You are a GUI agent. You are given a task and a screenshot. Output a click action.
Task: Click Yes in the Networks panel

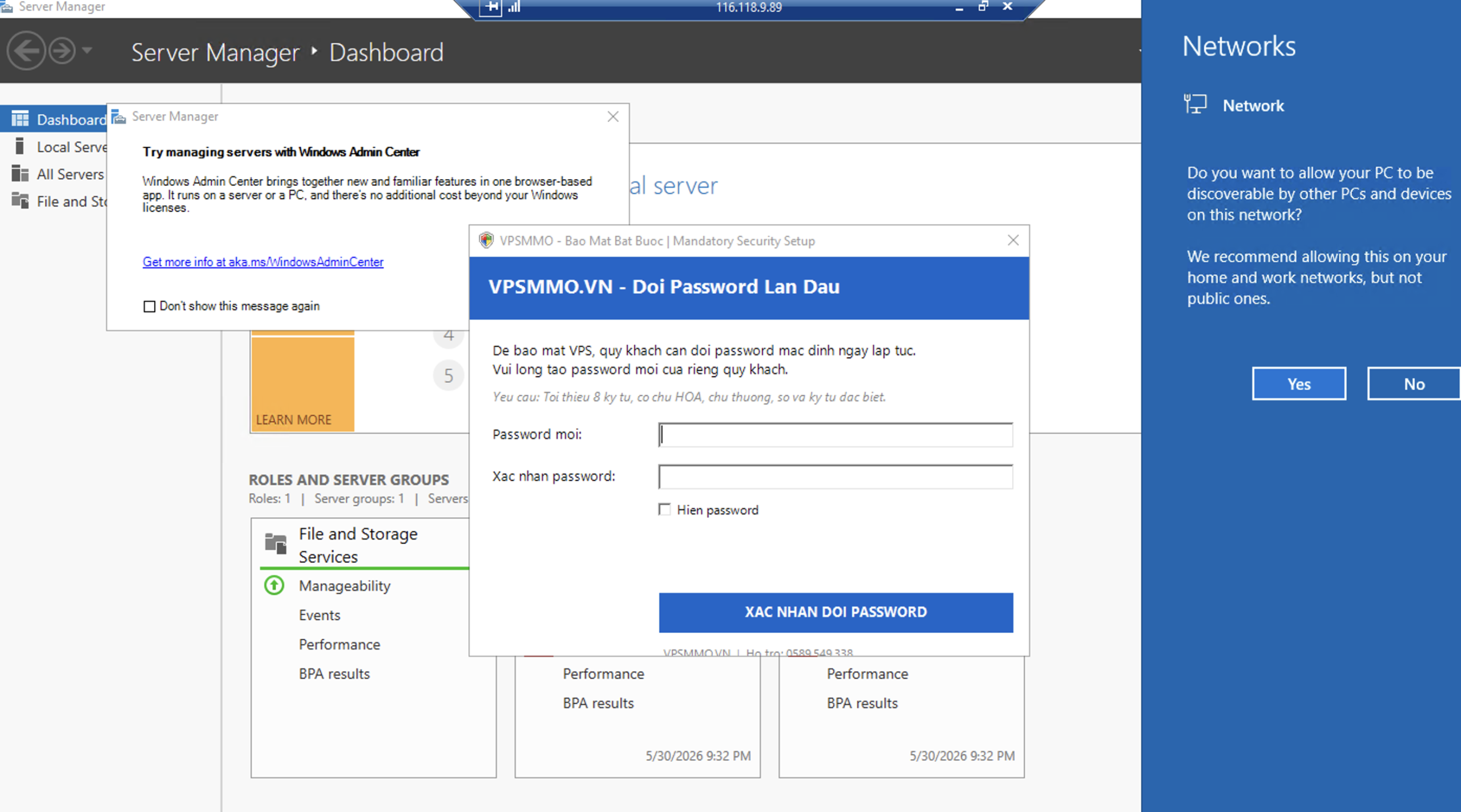tap(1299, 384)
